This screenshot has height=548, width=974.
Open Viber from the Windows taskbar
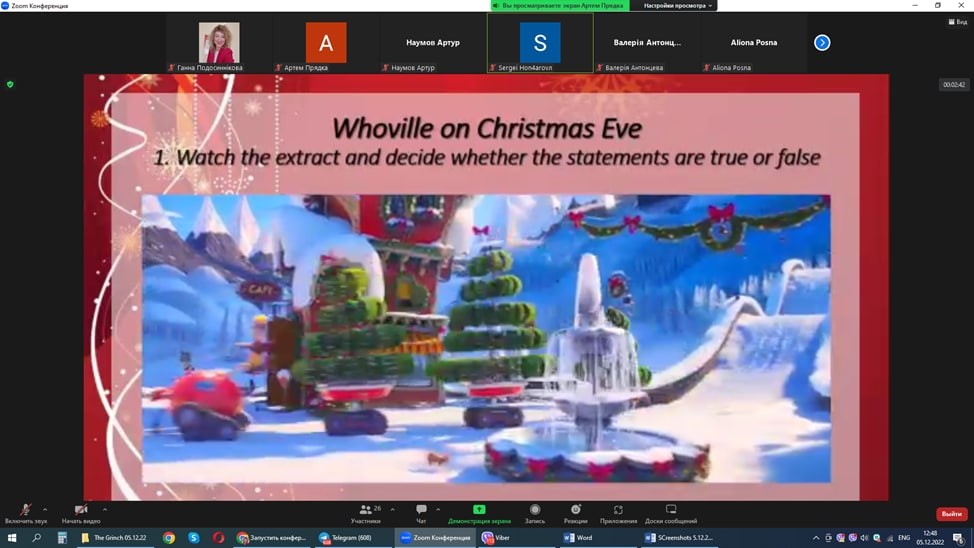496,538
